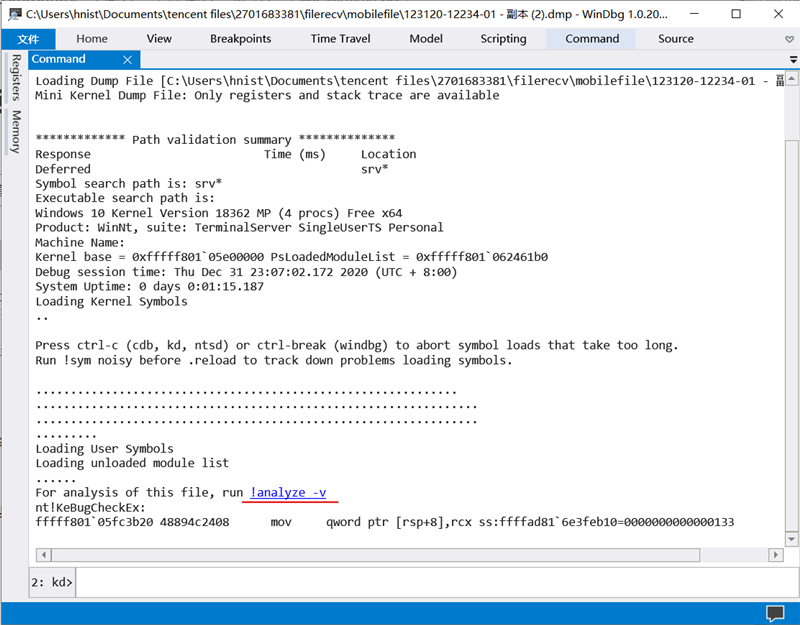Click the 'System Uptime: 0 days 0:01:15.187' line
The image size is (800, 625).
coord(149,287)
